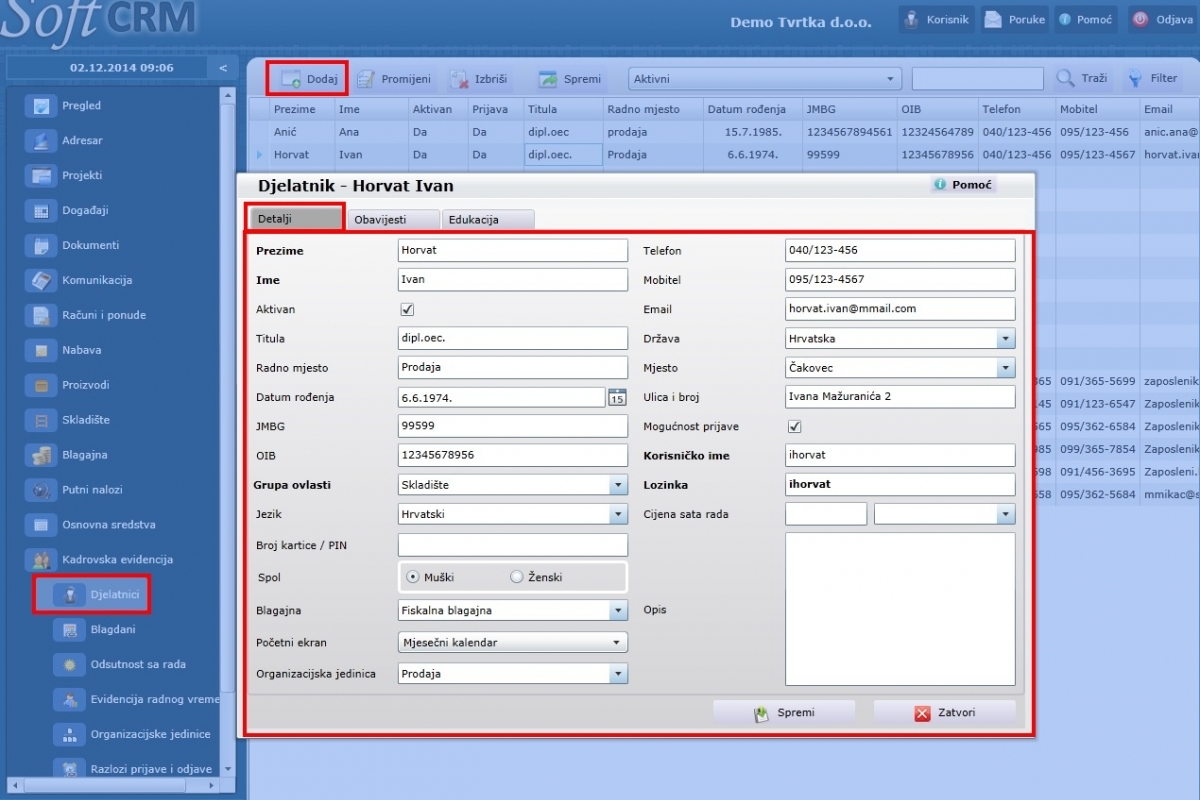The image size is (1200, 800).
Task: Open the Kadrovska evidencija icon
Action: click(41, 560)
